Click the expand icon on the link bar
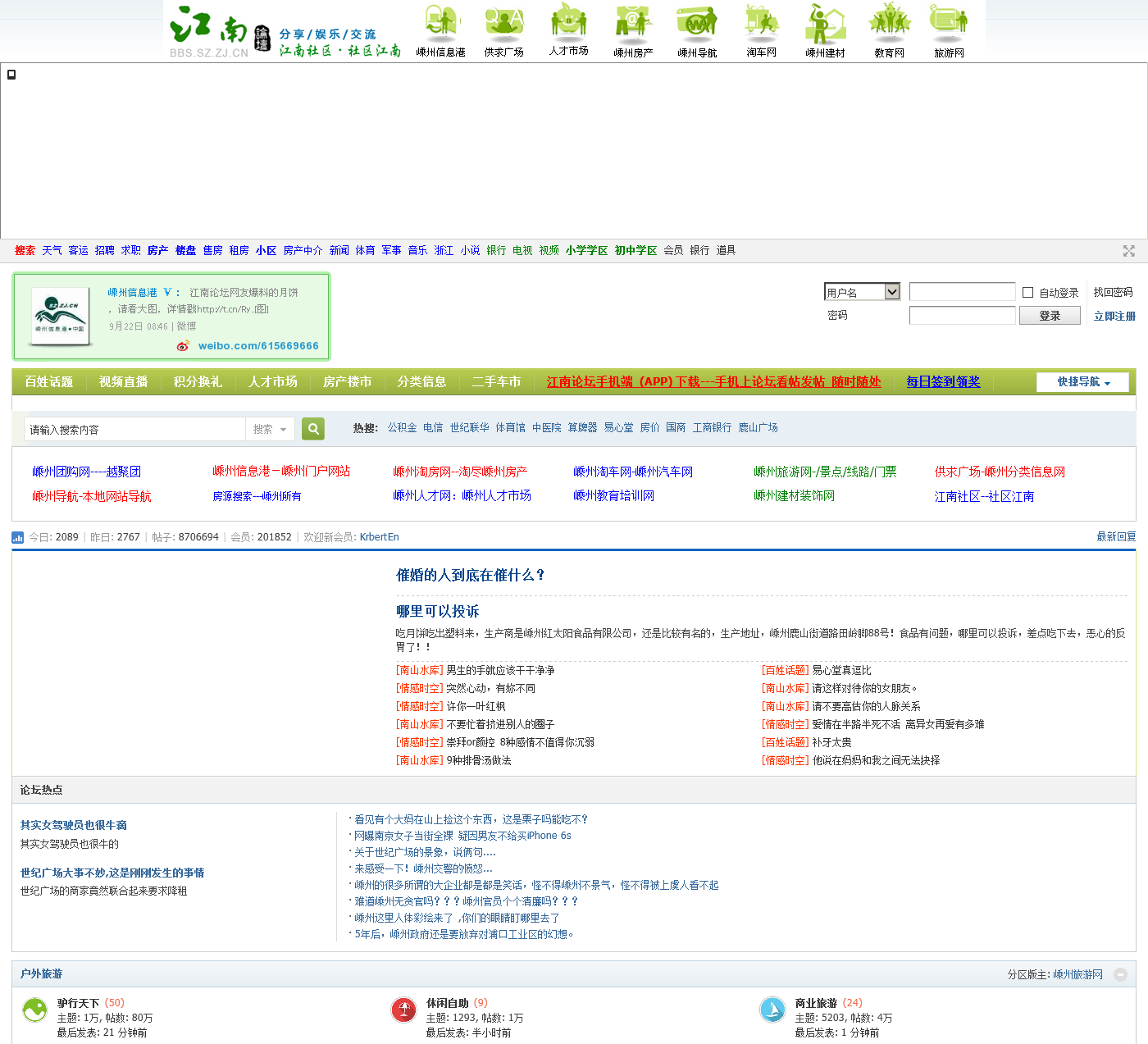The height and width of the screenshot is (1044, 1148). click(1129, 251)
